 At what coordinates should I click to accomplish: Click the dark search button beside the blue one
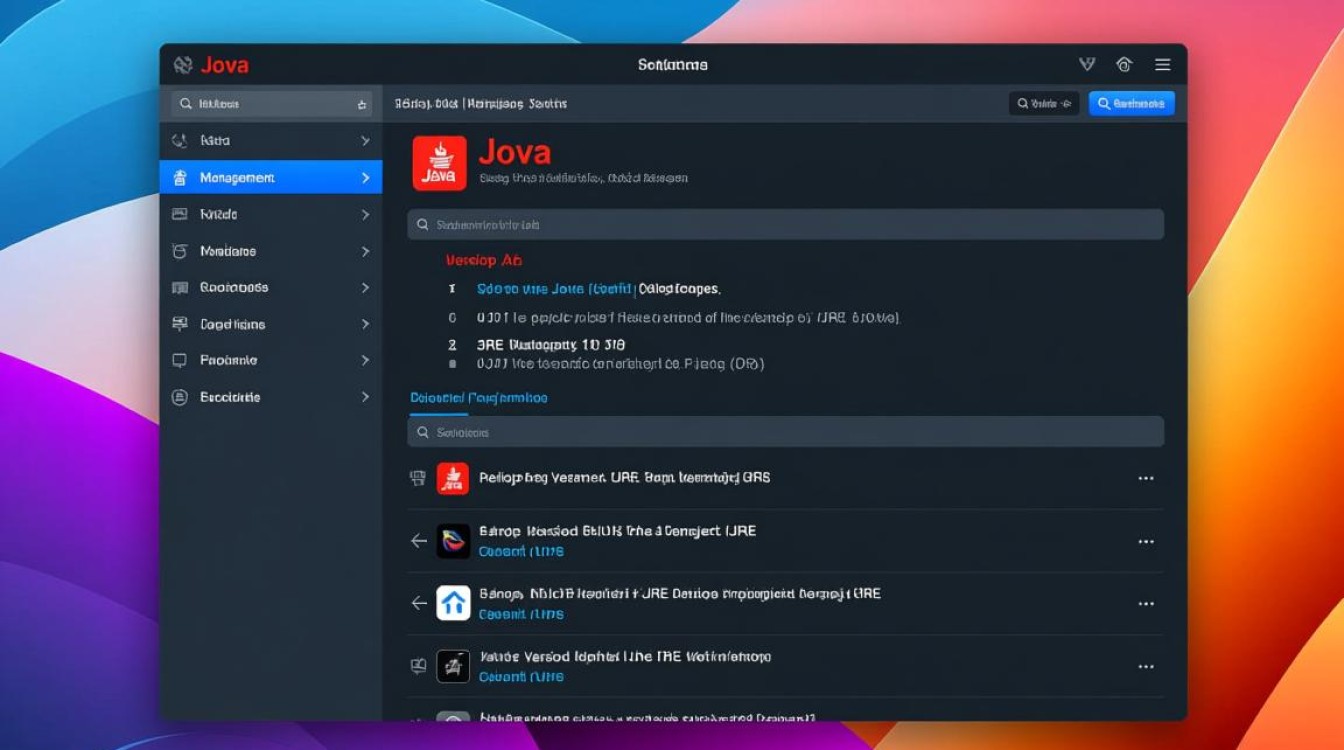1043,103
